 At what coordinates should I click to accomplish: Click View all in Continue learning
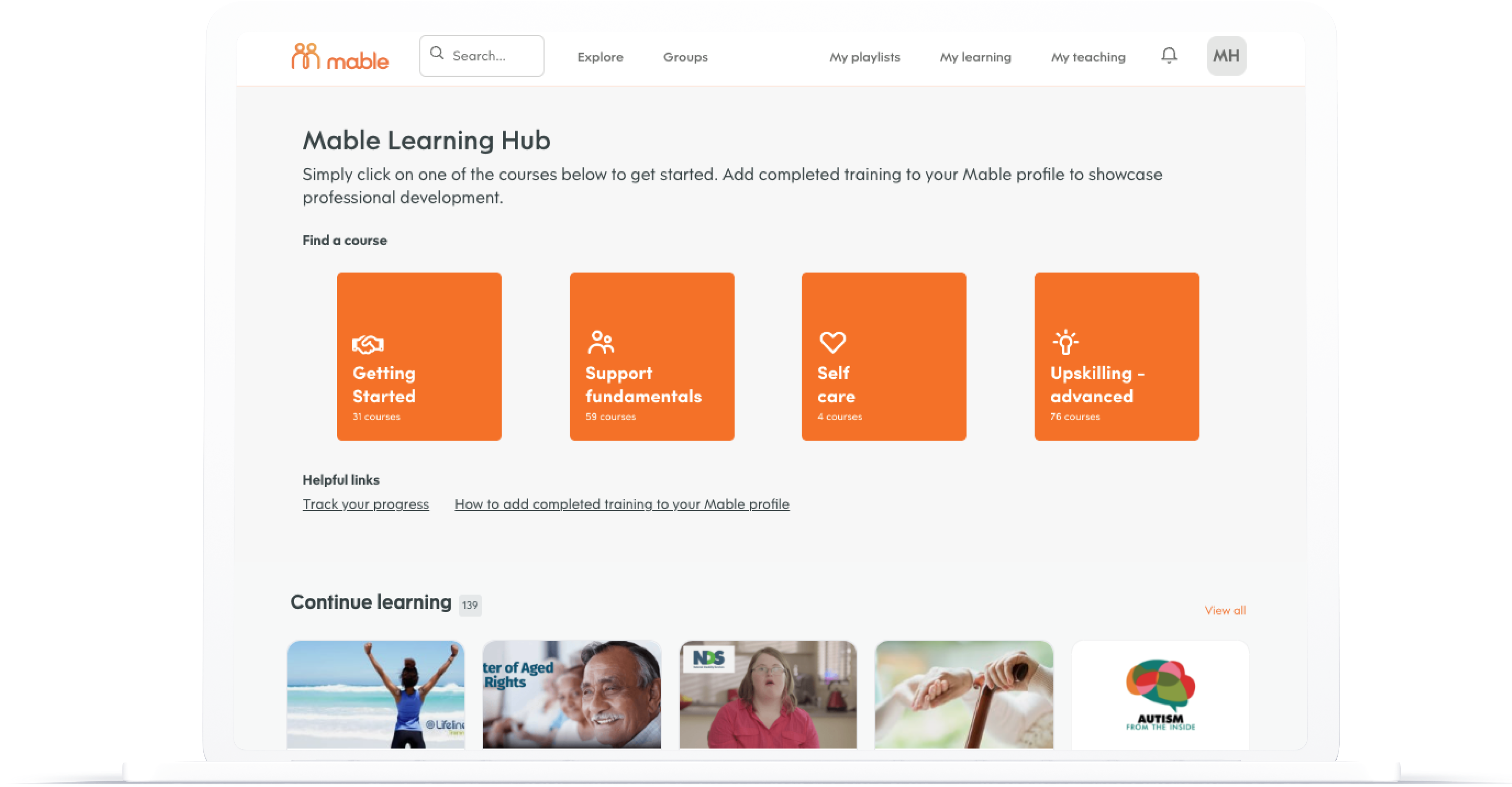(x=1224, y=611)
